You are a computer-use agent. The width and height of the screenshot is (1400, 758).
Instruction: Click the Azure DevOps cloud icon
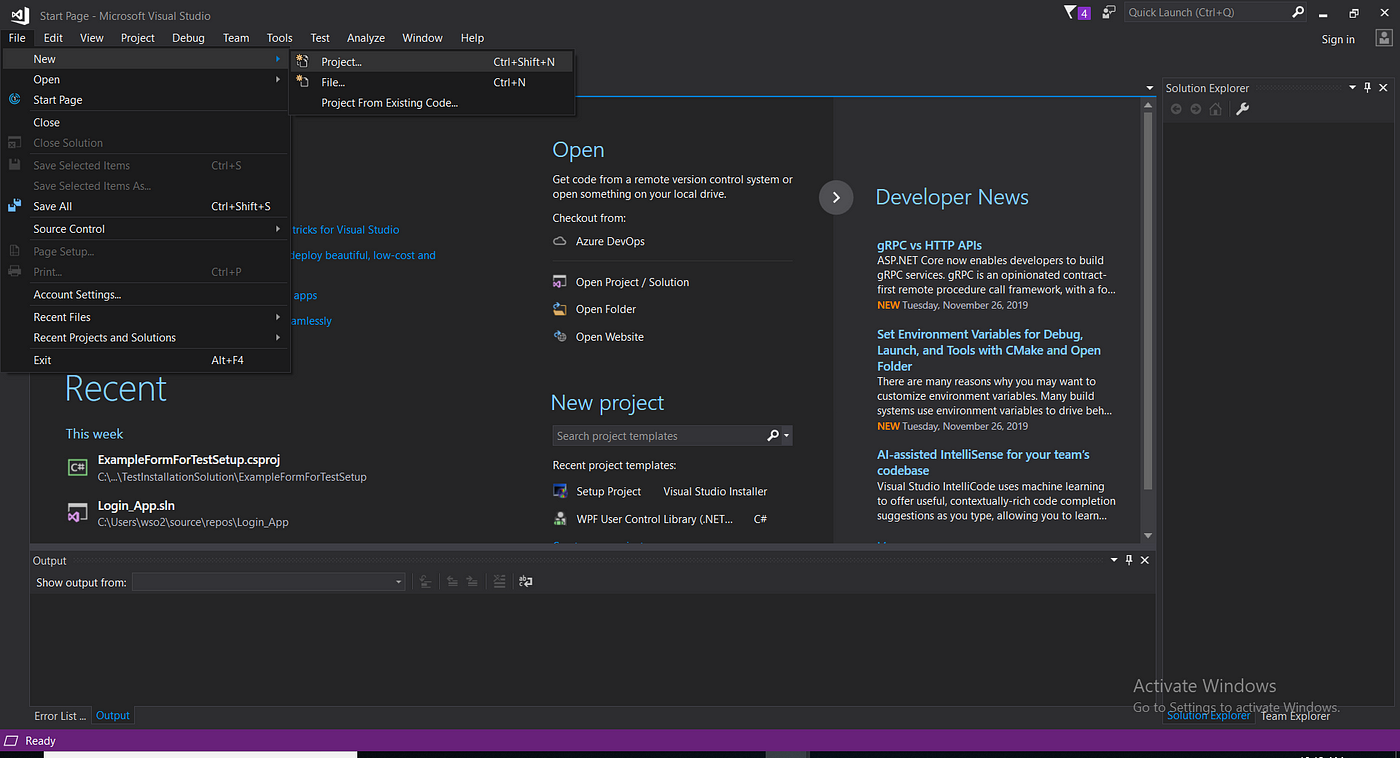pyautogui.click(x=560, y=241)
